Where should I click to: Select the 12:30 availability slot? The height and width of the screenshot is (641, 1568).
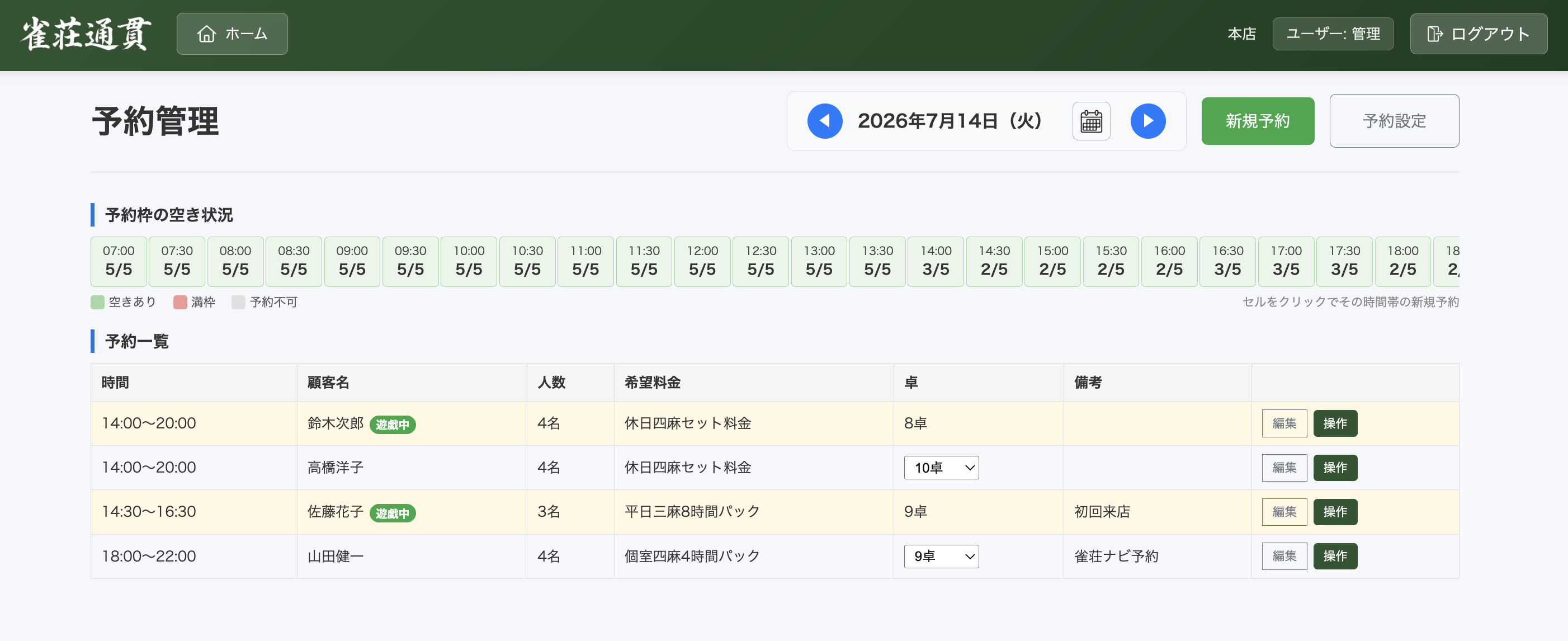tap(761, 261)
